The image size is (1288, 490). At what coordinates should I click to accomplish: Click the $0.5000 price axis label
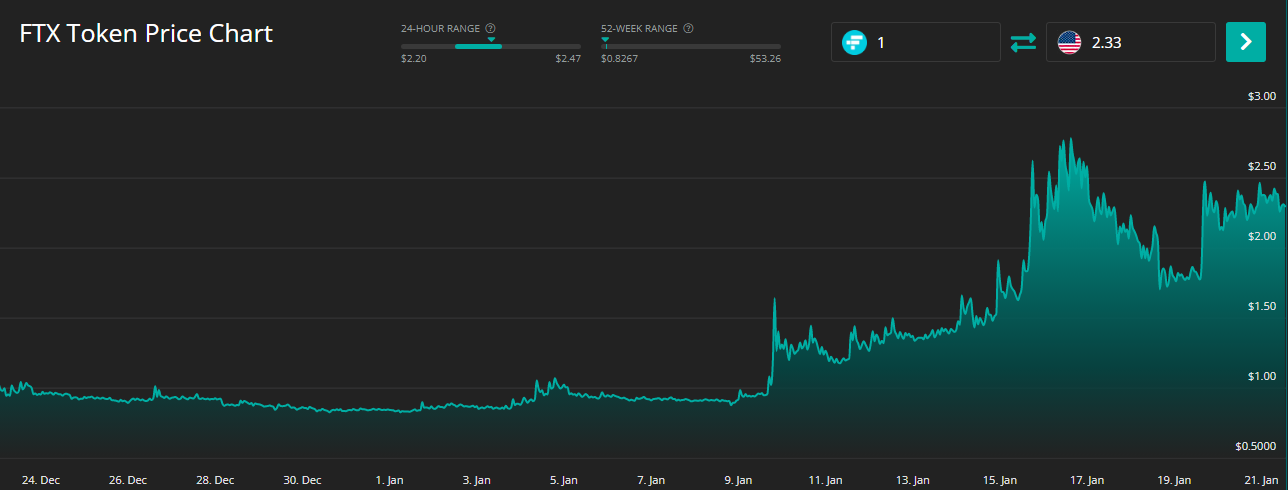click(x=1255, y=446)
